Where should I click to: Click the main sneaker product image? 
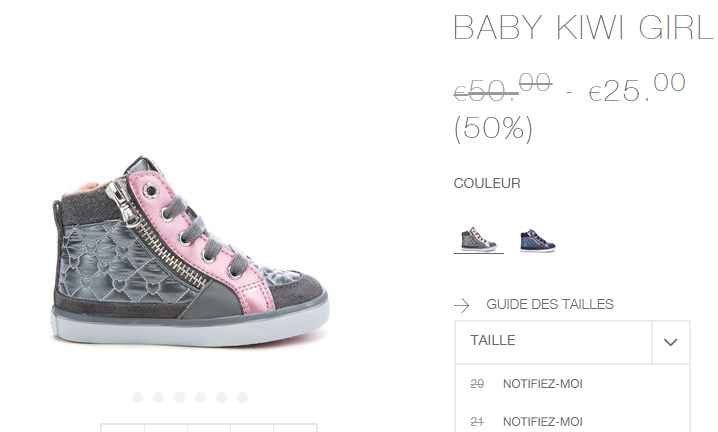tap(189, 252)
